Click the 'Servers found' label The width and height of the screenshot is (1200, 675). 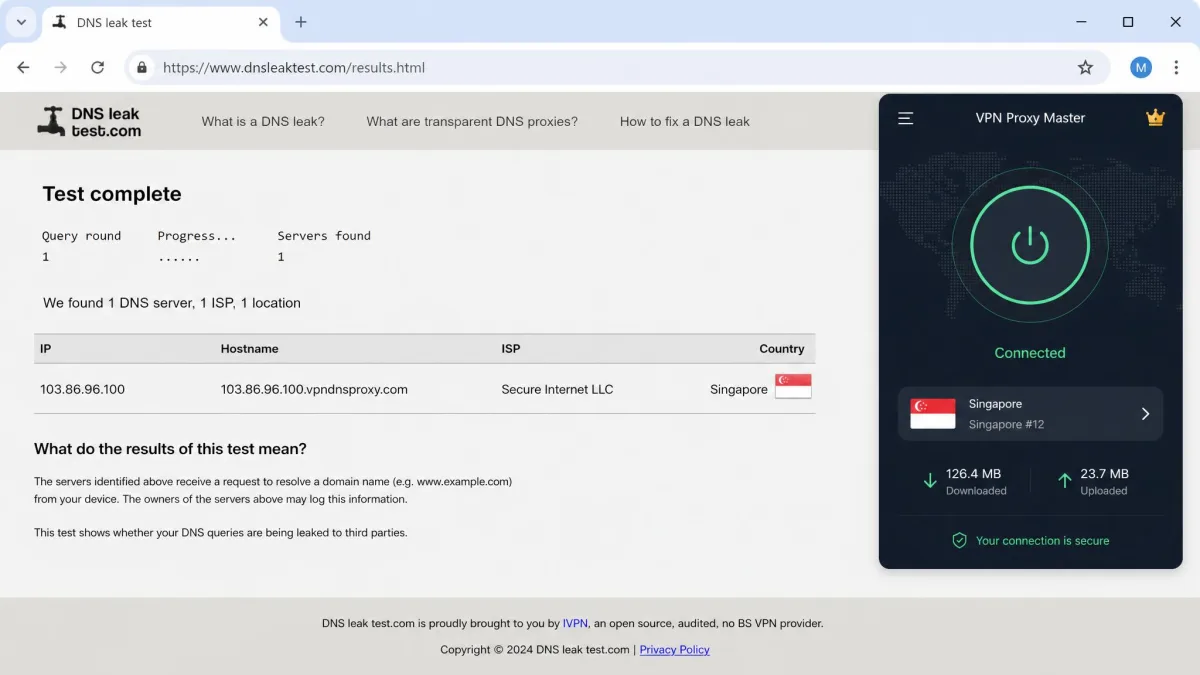point(324,236)
